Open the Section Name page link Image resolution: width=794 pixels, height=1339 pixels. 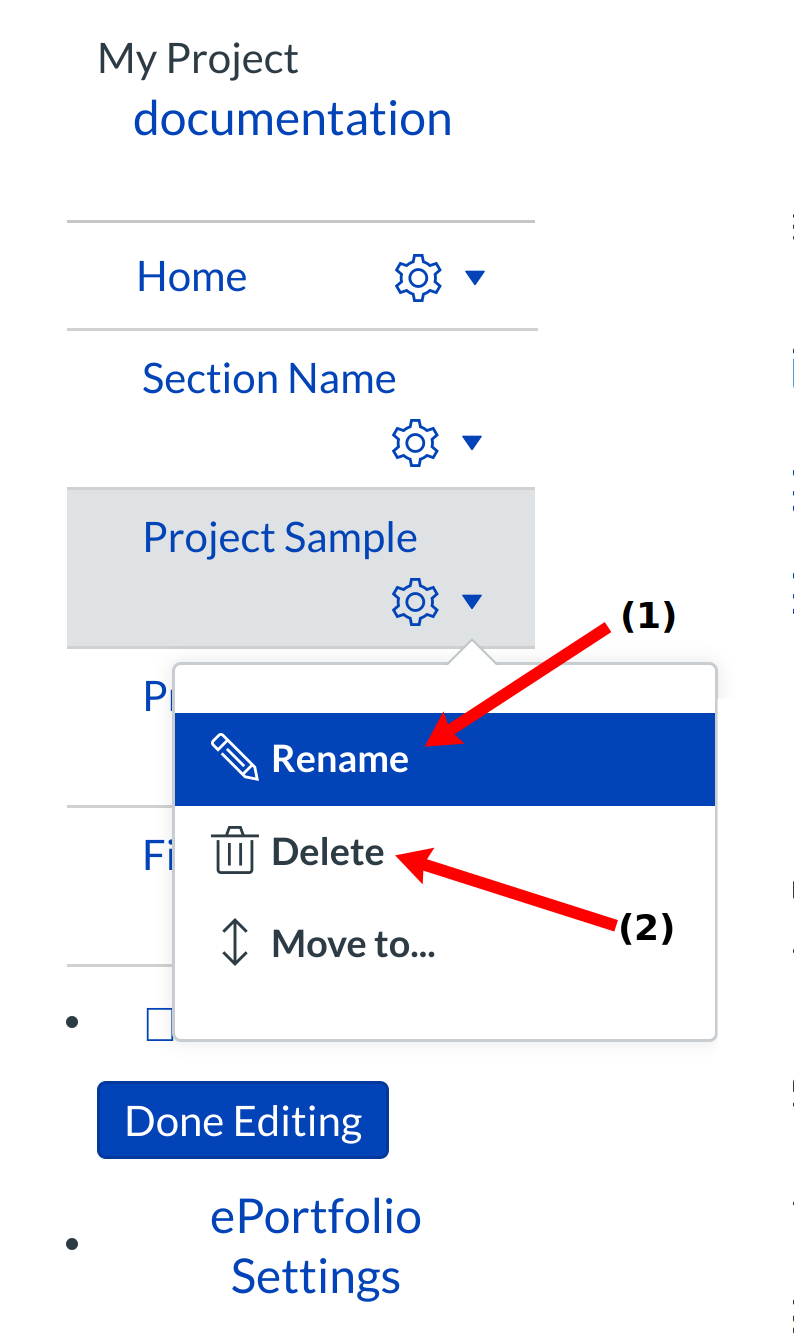[269, 379]
